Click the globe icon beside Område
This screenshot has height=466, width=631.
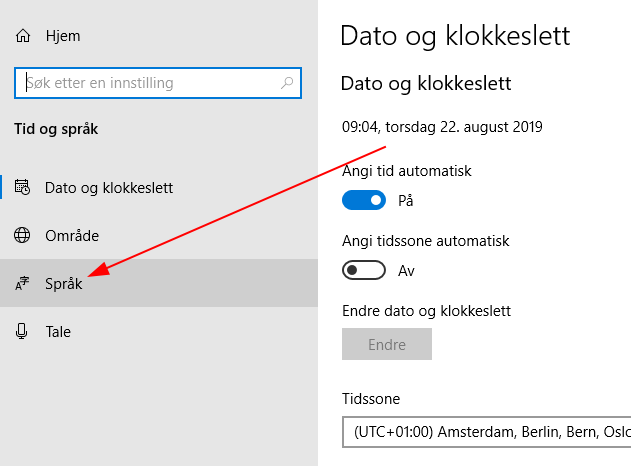click(22, 235)
